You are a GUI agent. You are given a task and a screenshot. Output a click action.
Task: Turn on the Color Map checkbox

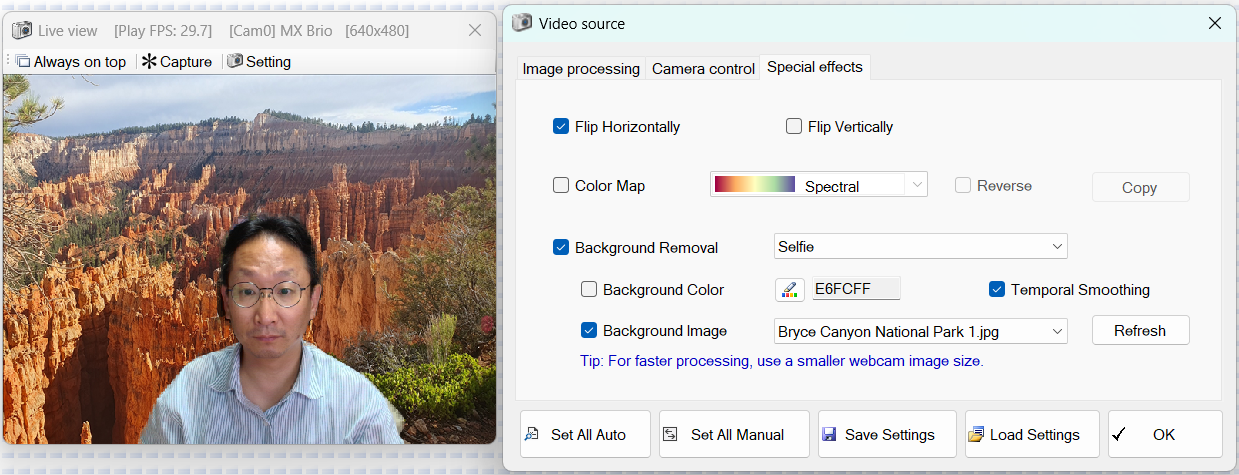point(561,186)
